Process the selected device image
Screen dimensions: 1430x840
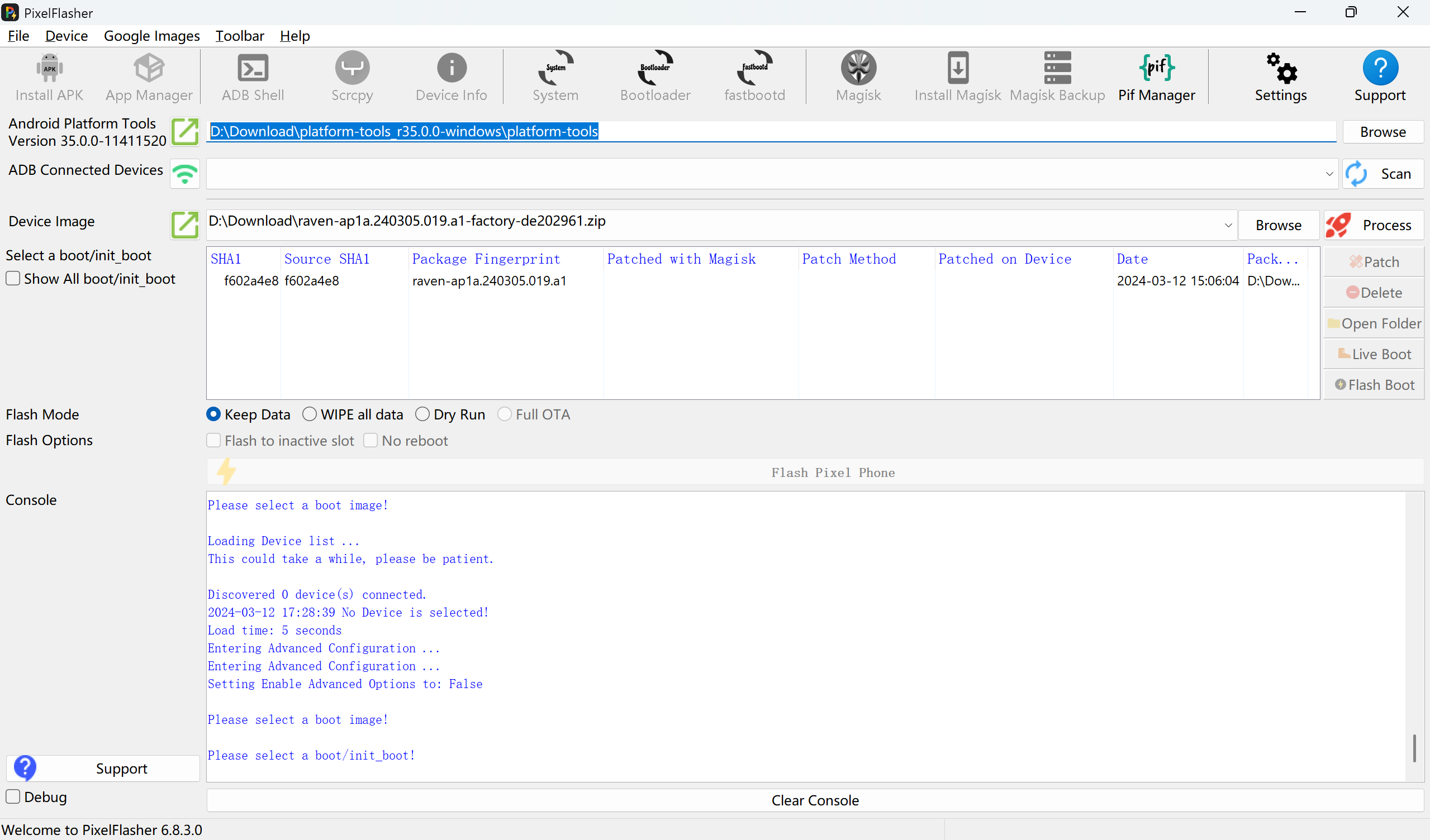1373,225
